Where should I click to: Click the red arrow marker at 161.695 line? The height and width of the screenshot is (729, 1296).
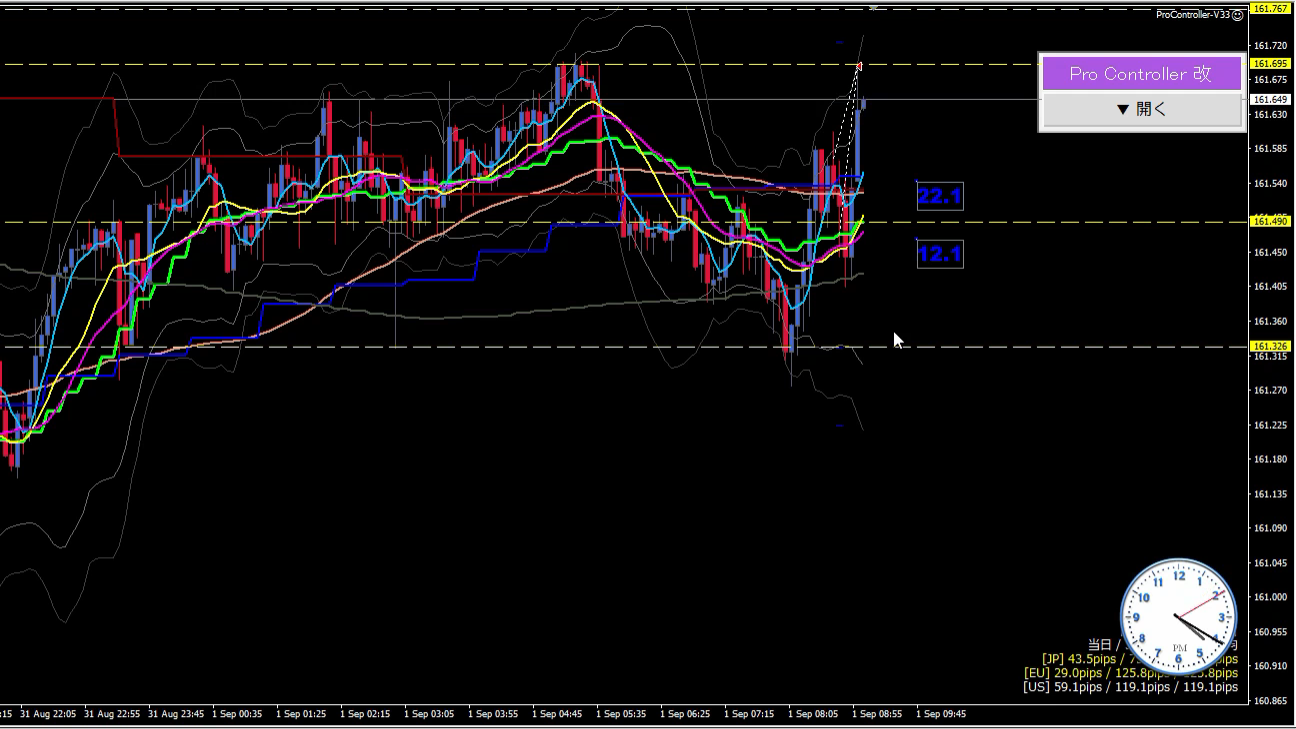858,66
